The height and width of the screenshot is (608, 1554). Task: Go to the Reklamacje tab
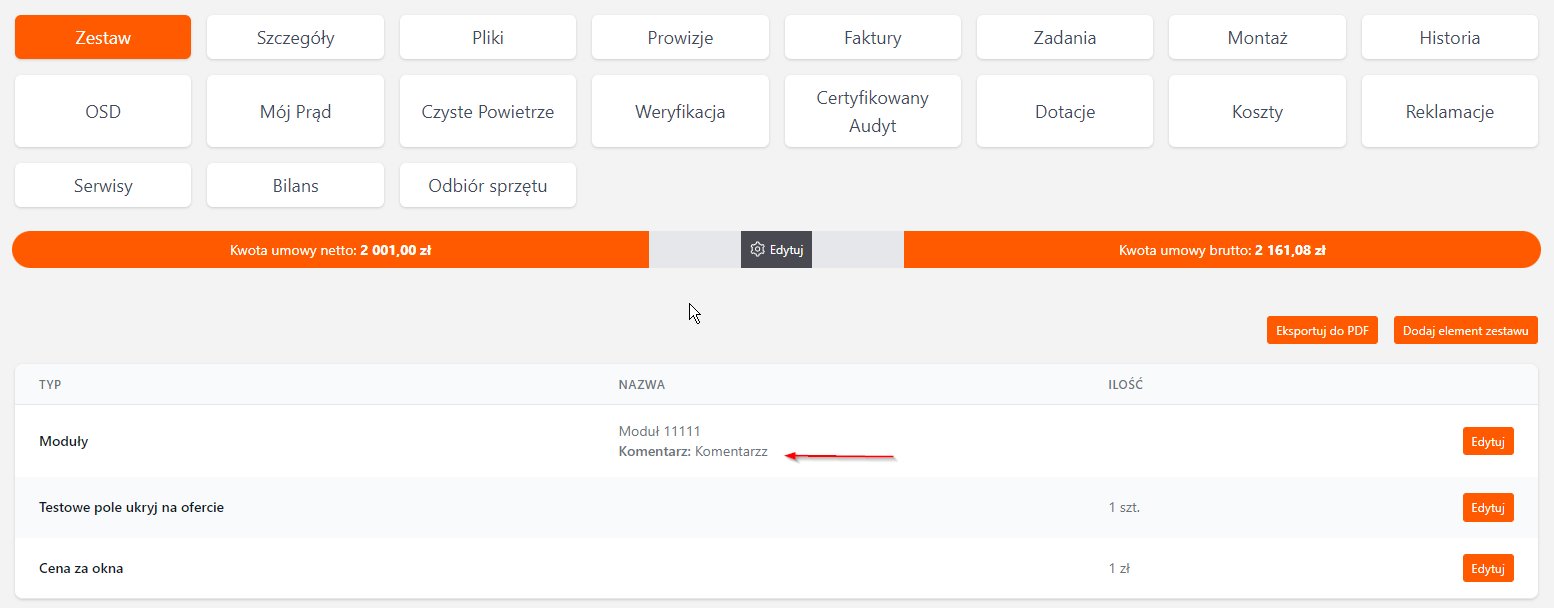[x=1449, y=112]
